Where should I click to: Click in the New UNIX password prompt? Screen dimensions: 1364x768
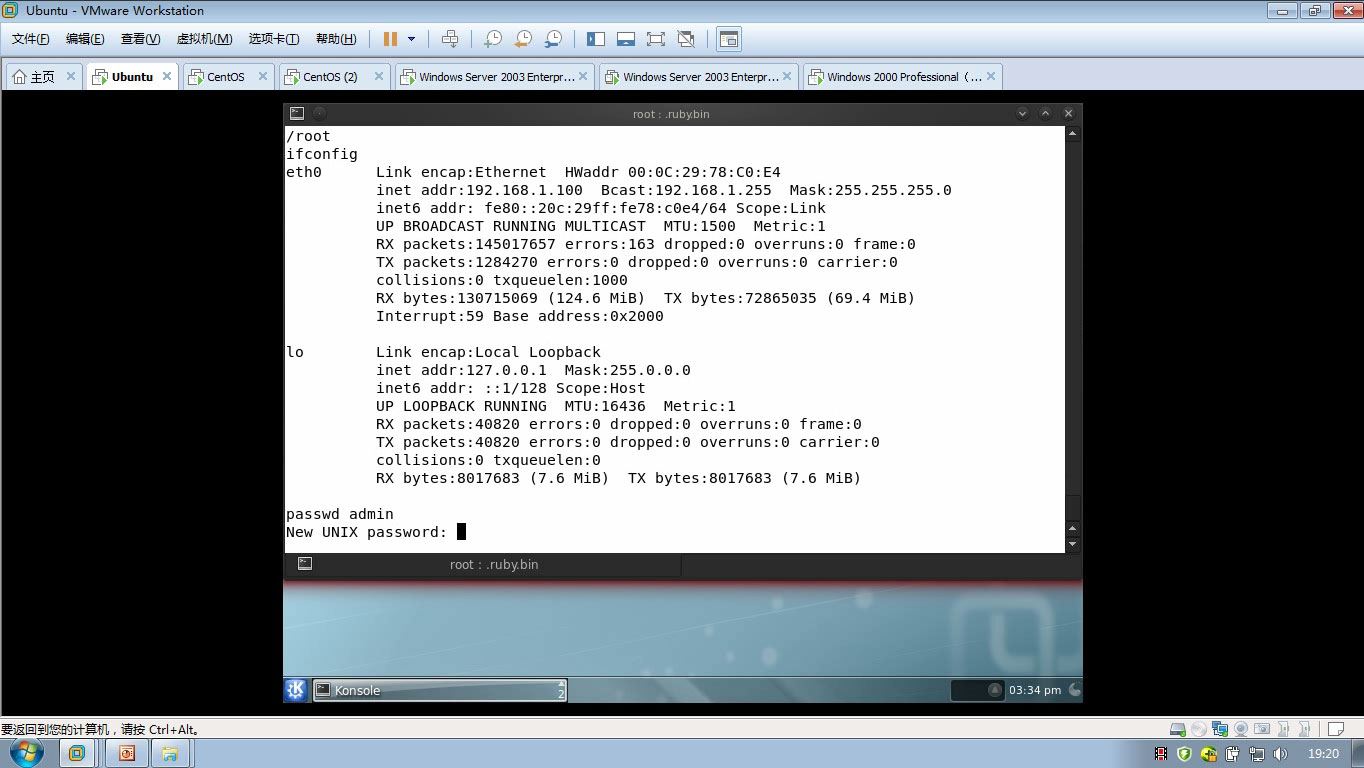(x=461, y=532)
